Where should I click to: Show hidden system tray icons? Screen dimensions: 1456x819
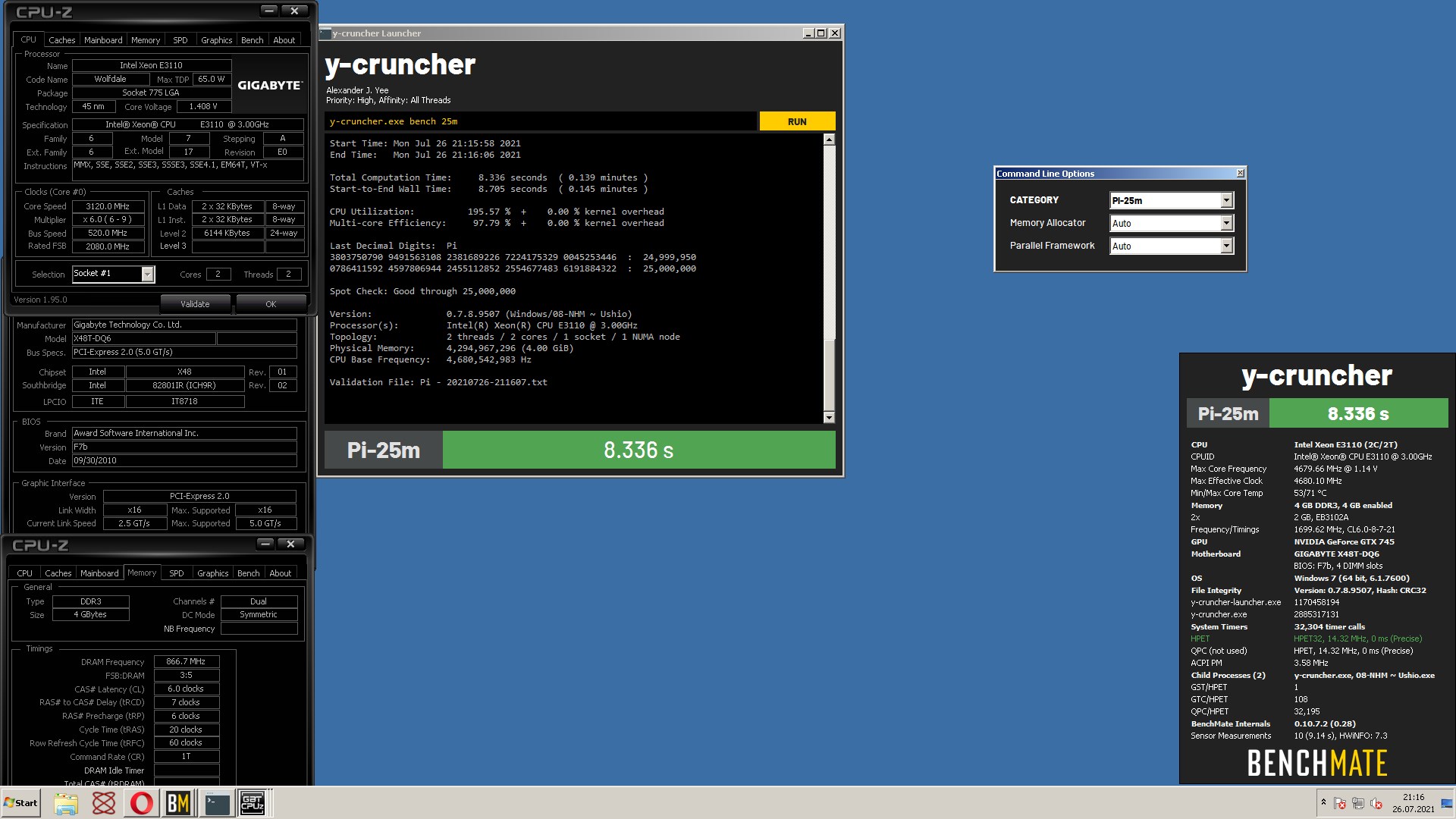point(1323,802)
